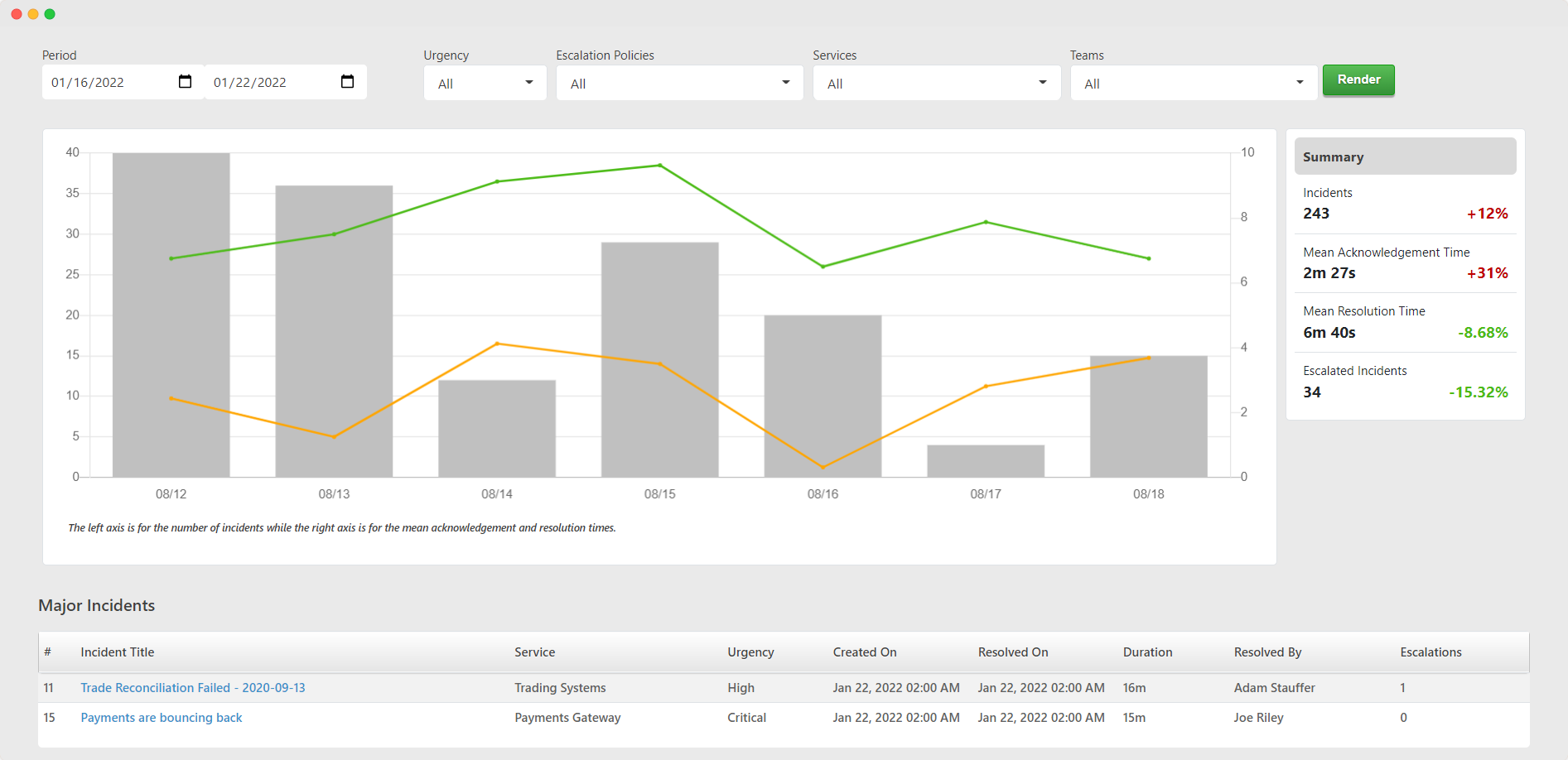Open the end date calendar picker icon
This screenshot has width=1568, height=760.
(347, 81)
